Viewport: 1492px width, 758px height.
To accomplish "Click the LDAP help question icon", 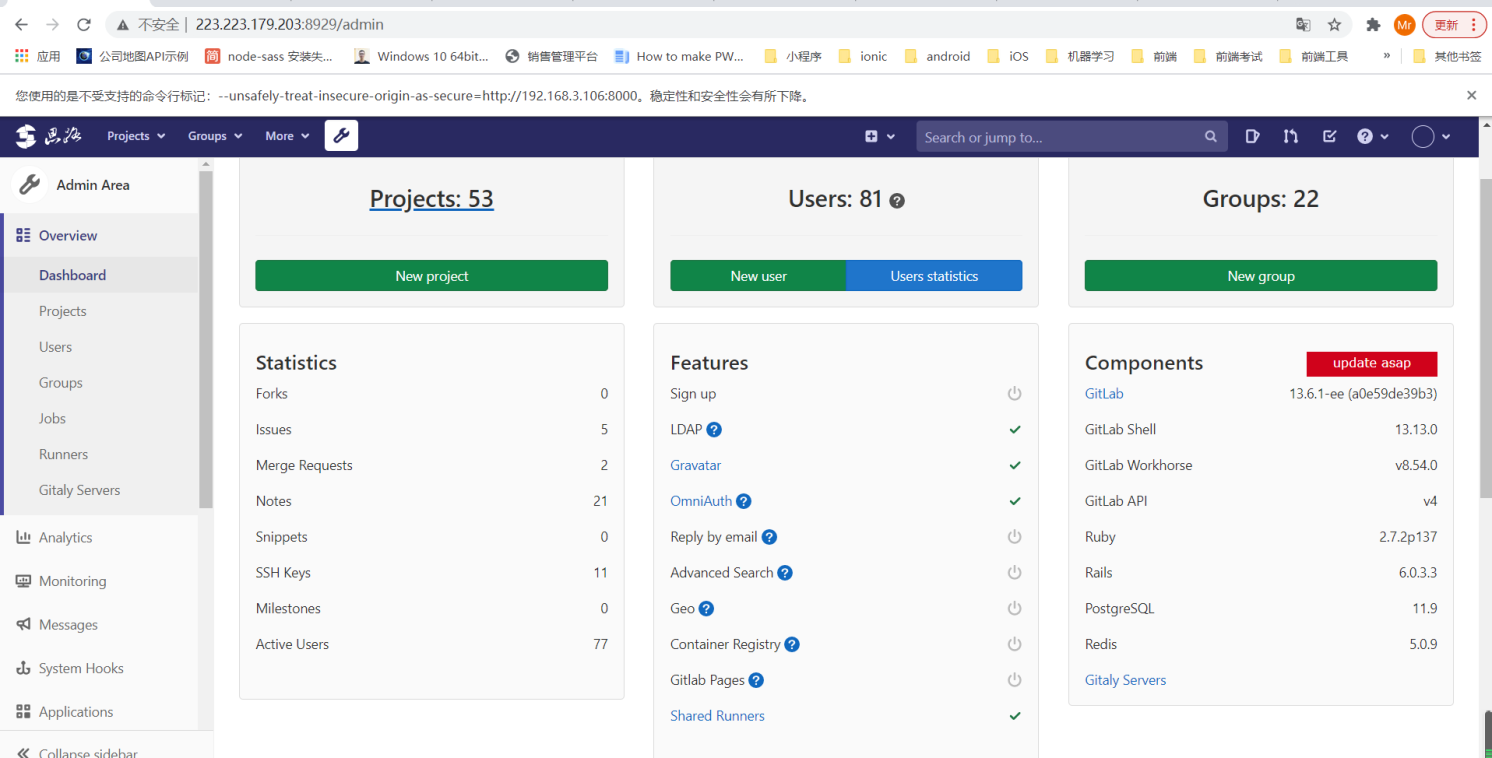I will click(714, 430).
